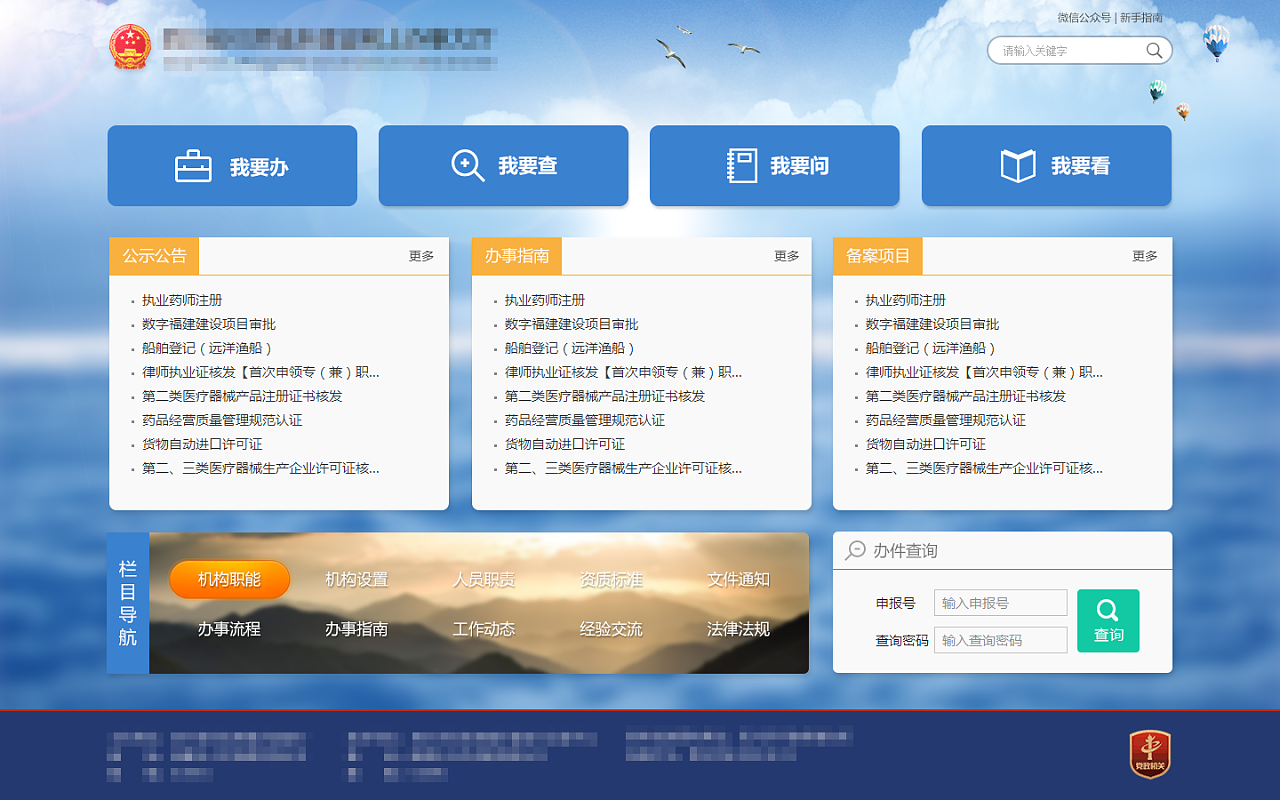This screenshot has width=1280, height=800.
Task: Select the 办事指南 panel tab
Action: (x=517, y=256)
